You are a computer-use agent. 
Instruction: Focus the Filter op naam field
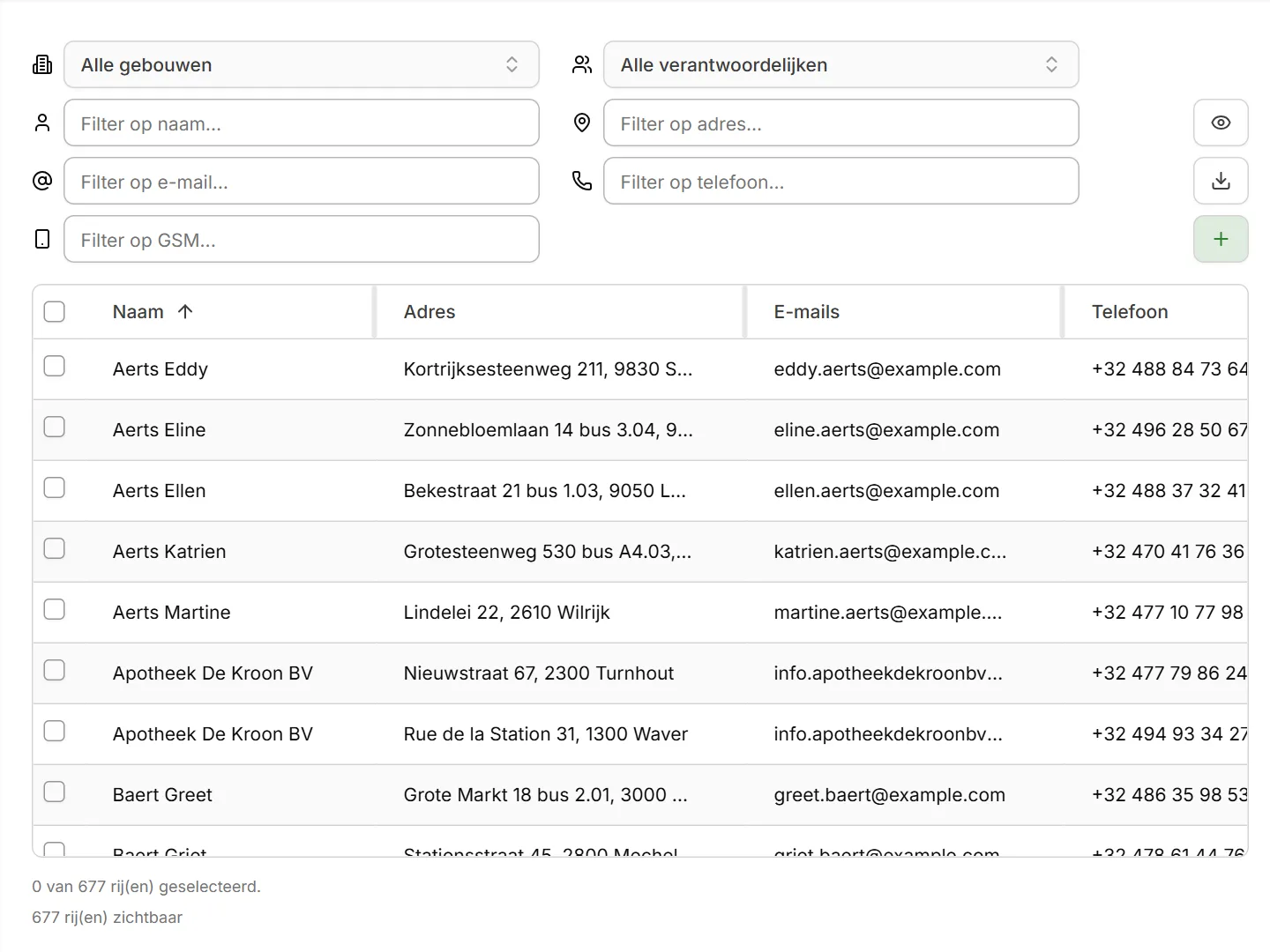(x=302, y=123)
